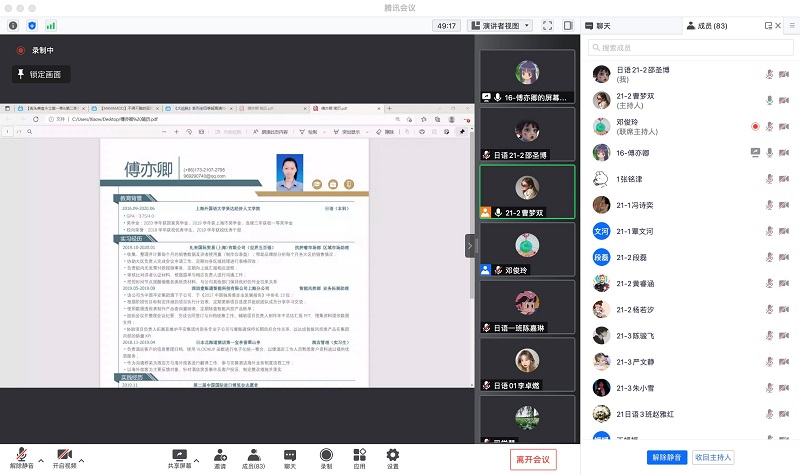The image size is (800, 475).
Task: Toggle the side panel layout icon
Action: click(570, 25)
